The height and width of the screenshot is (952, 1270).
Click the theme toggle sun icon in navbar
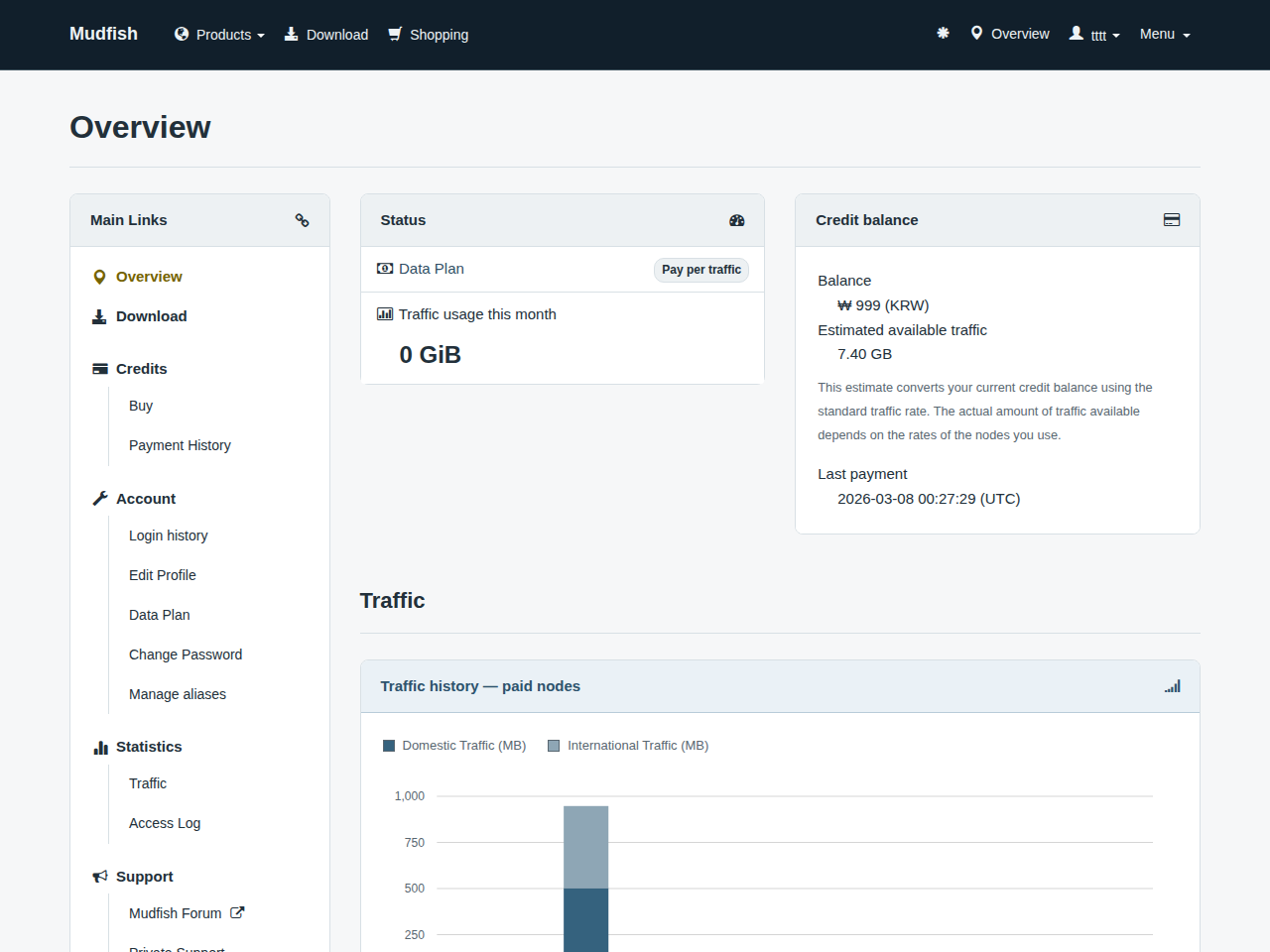tap(943, 33)
